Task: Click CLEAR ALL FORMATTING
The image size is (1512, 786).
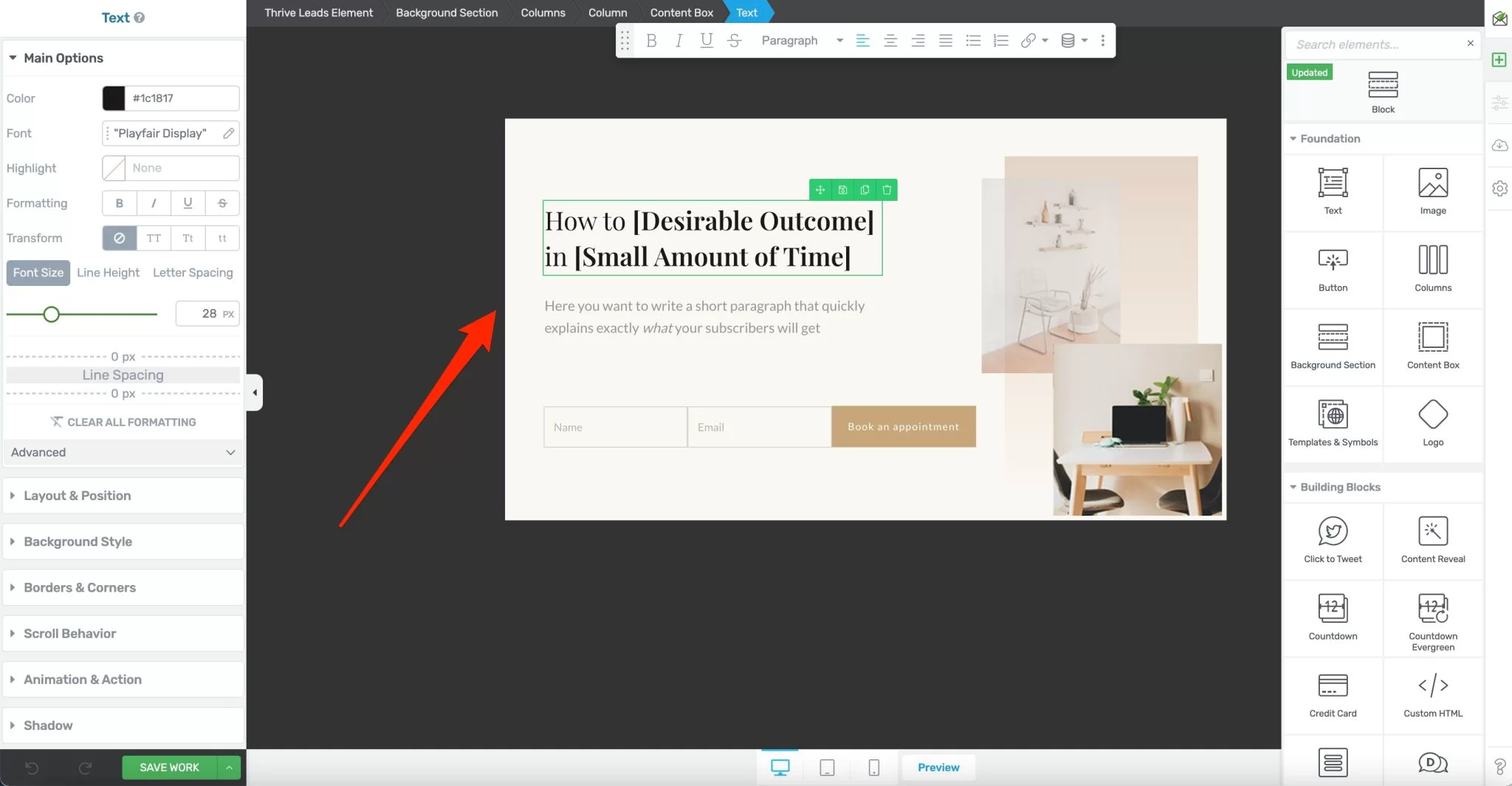Action: 123,422
